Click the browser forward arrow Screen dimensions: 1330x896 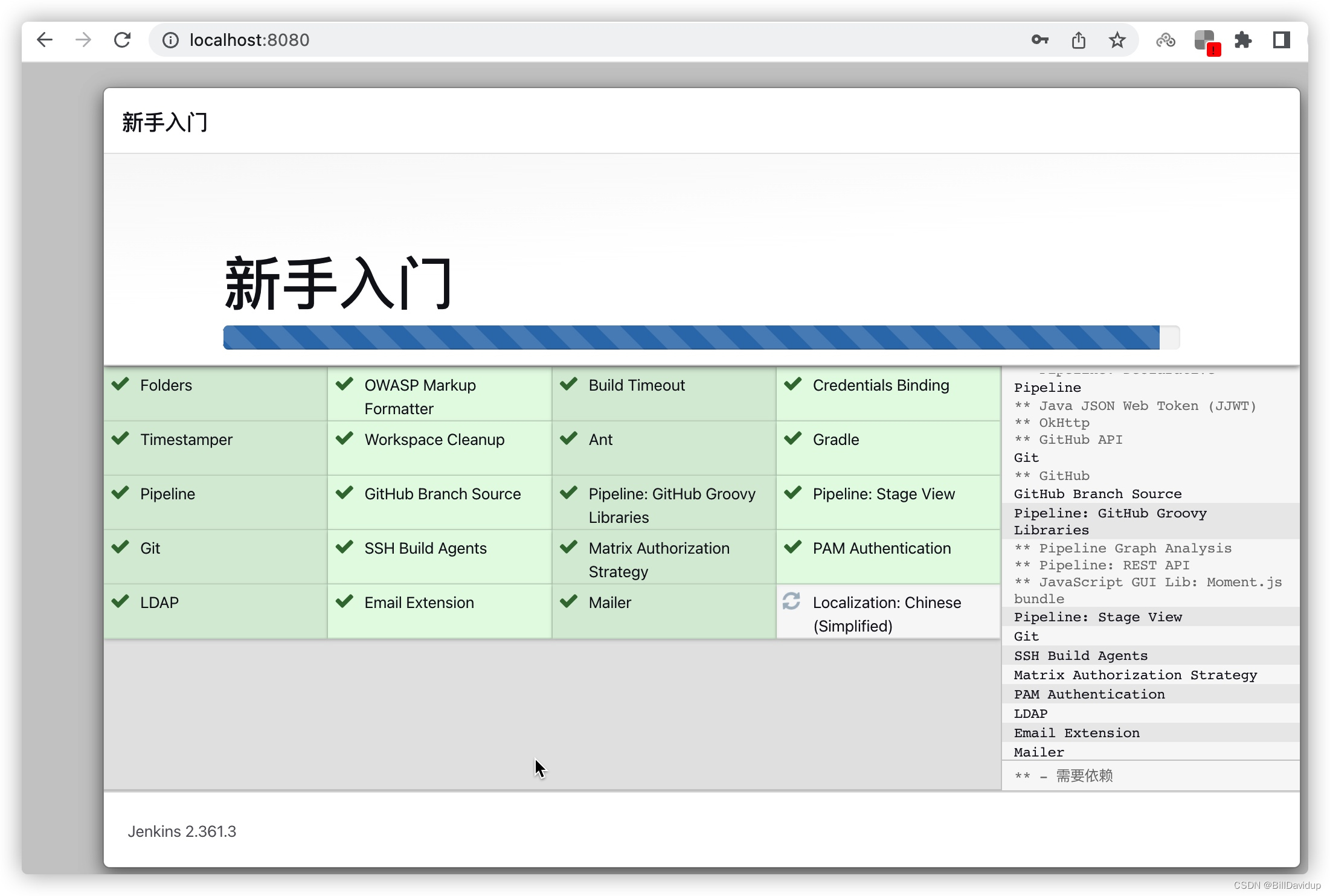[x=83, y=40]
